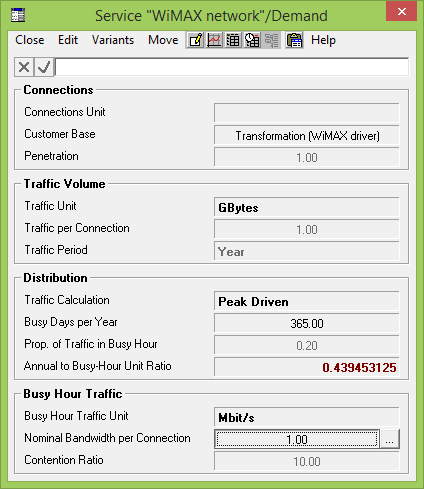
Task: Click the greyed-out tree structure icon
Action: pos(272,40)
